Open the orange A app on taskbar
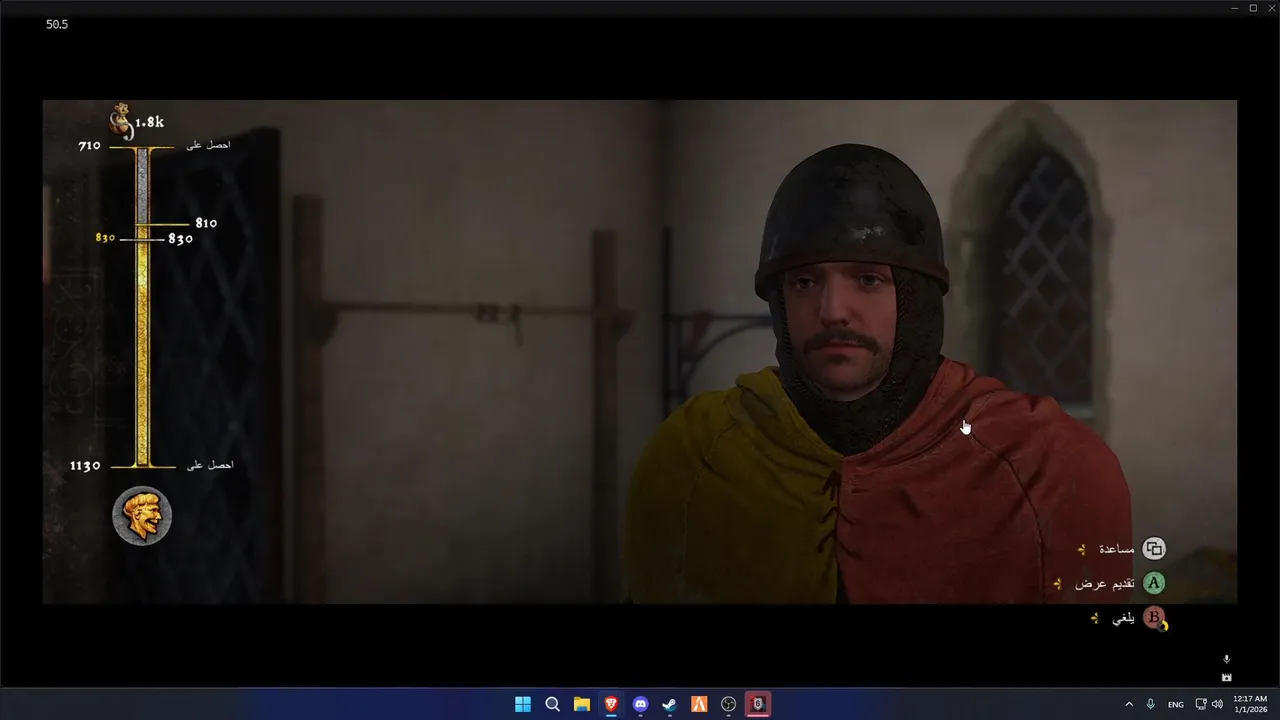The image size is (1280, 720). click(x=699, y=704)
